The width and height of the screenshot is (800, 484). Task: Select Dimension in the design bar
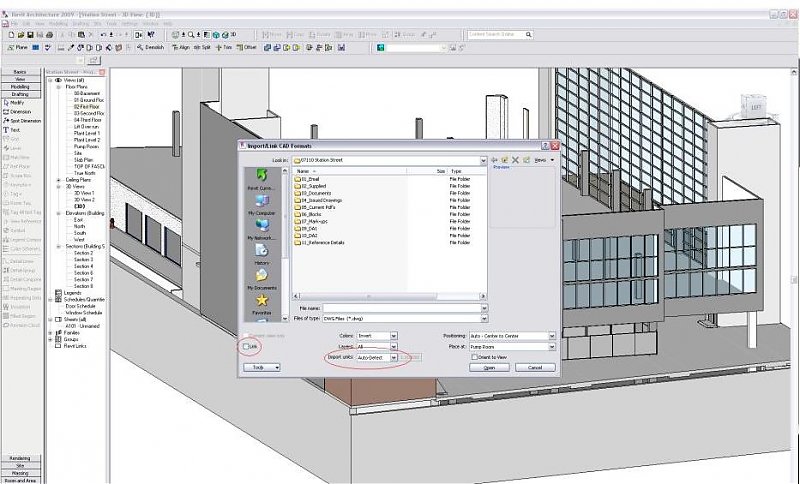(x=17, y=112)
